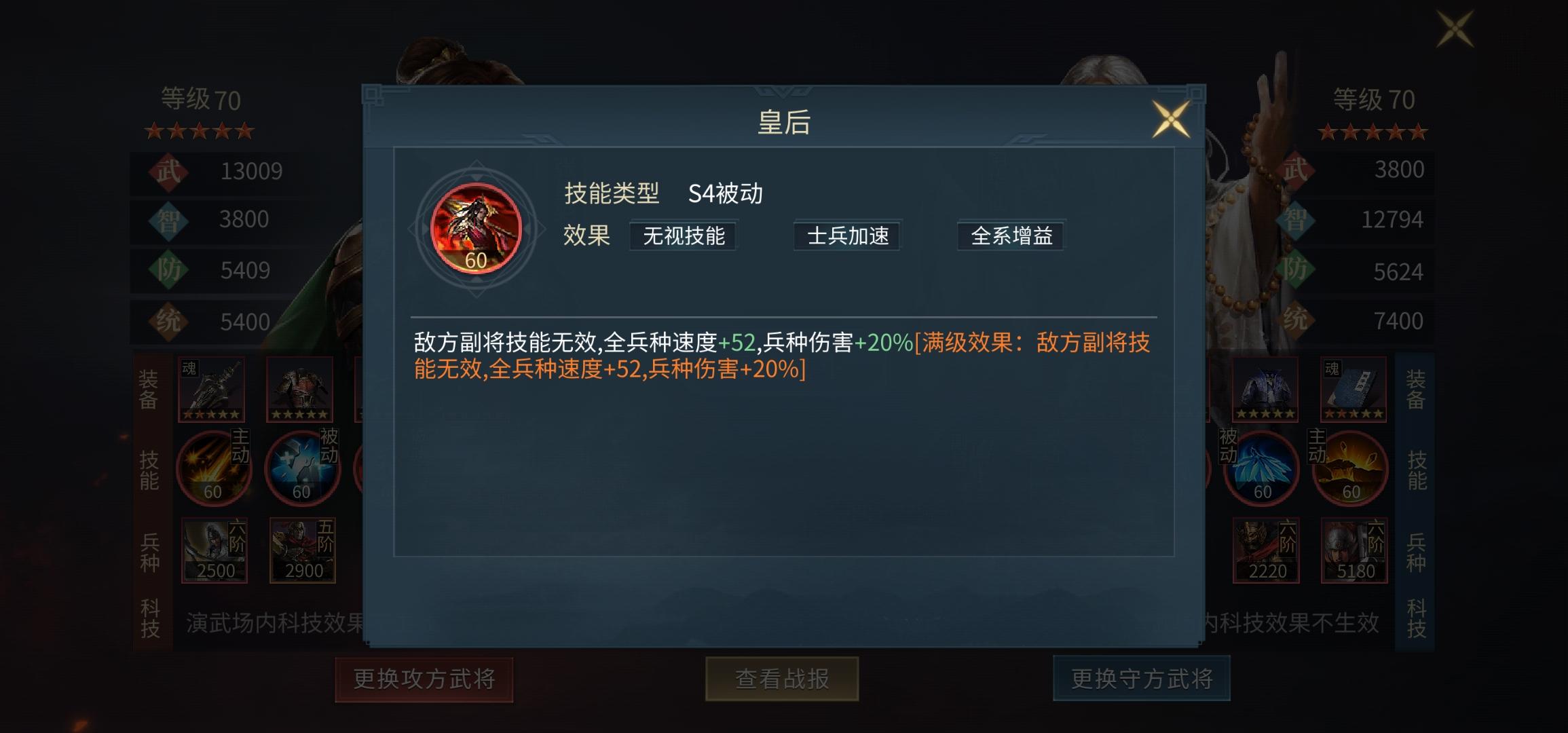The height and width of the screenshot is (733, 1568).
Task: Open attacker's red armor equipment icon
Action: pyautogui.click(x=299, y=390)
